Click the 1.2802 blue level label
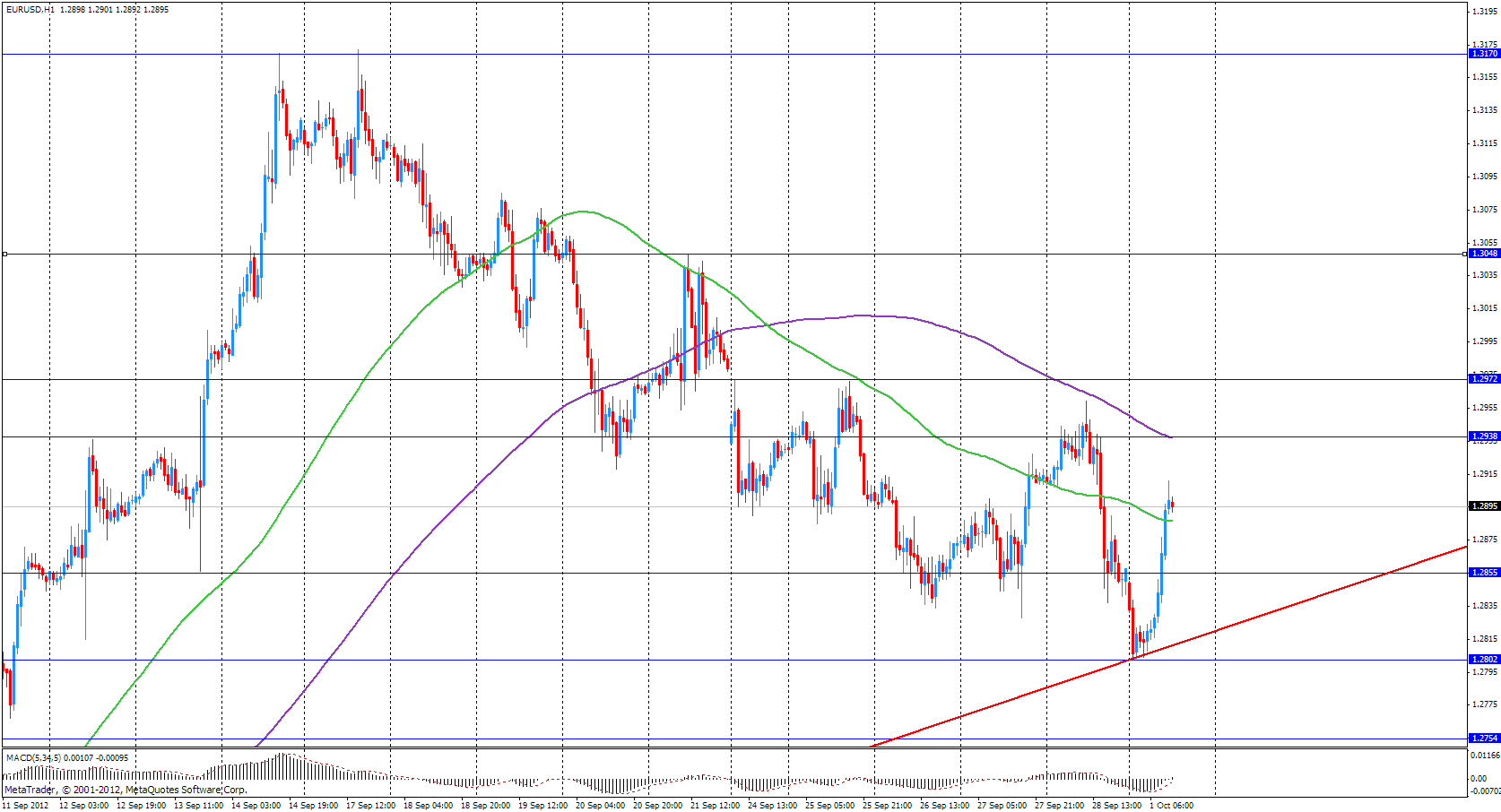 1485,660
